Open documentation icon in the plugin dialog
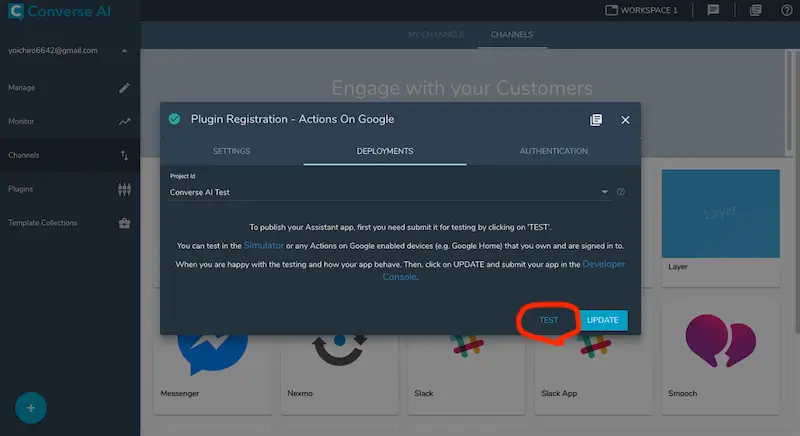The width and height of the screenshot is (800, 436). 596,120
